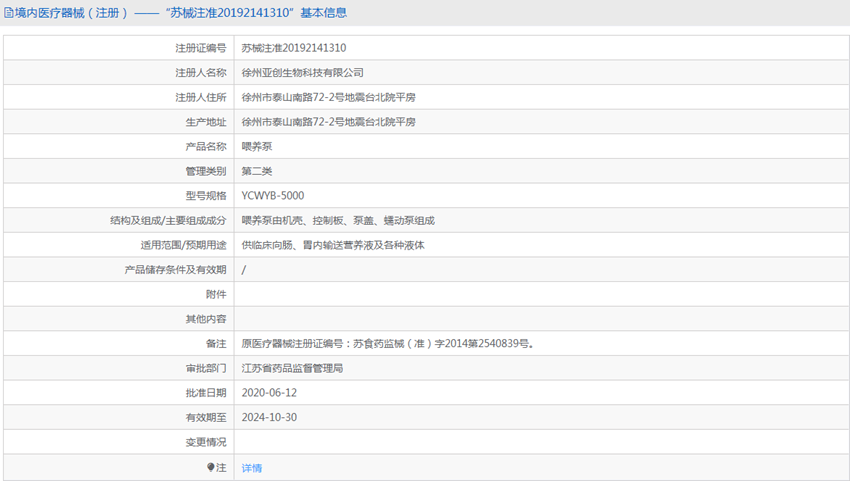Select registration number 苏械注准20192141310 value
The height and width of the screenshot is (481, 850).
(294, 48)
